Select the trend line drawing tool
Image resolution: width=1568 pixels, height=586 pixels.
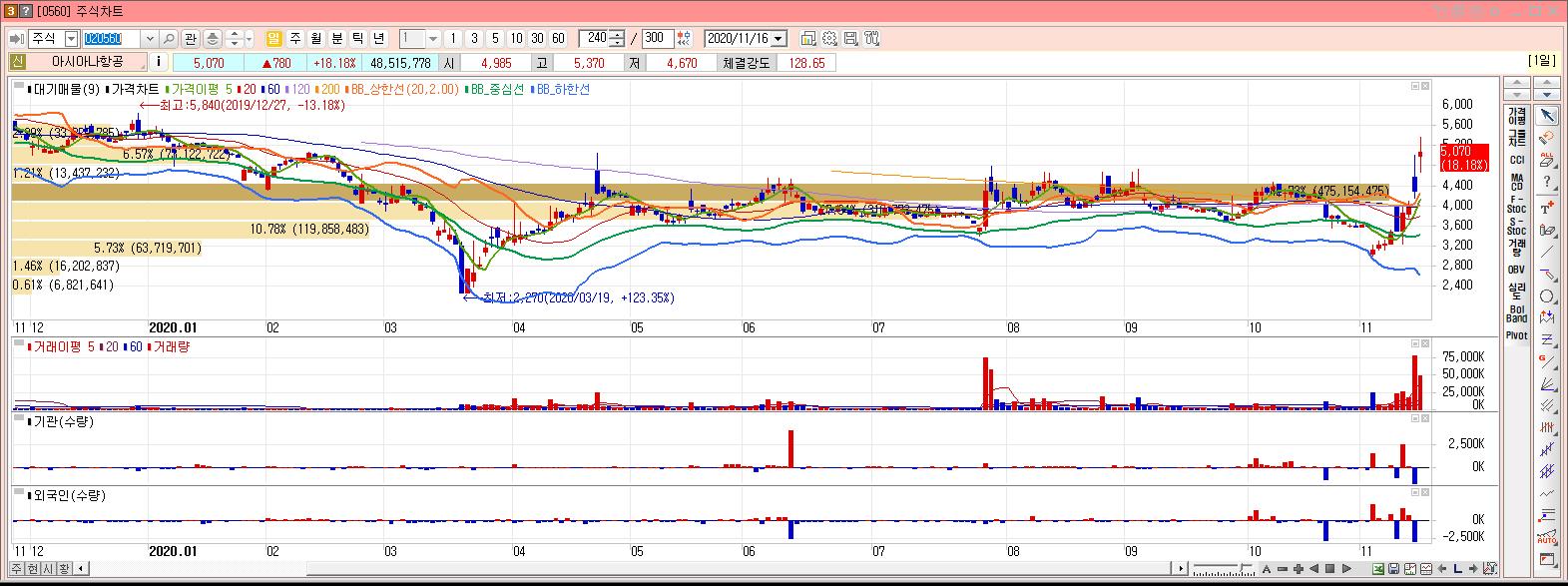coord(1546,252)
